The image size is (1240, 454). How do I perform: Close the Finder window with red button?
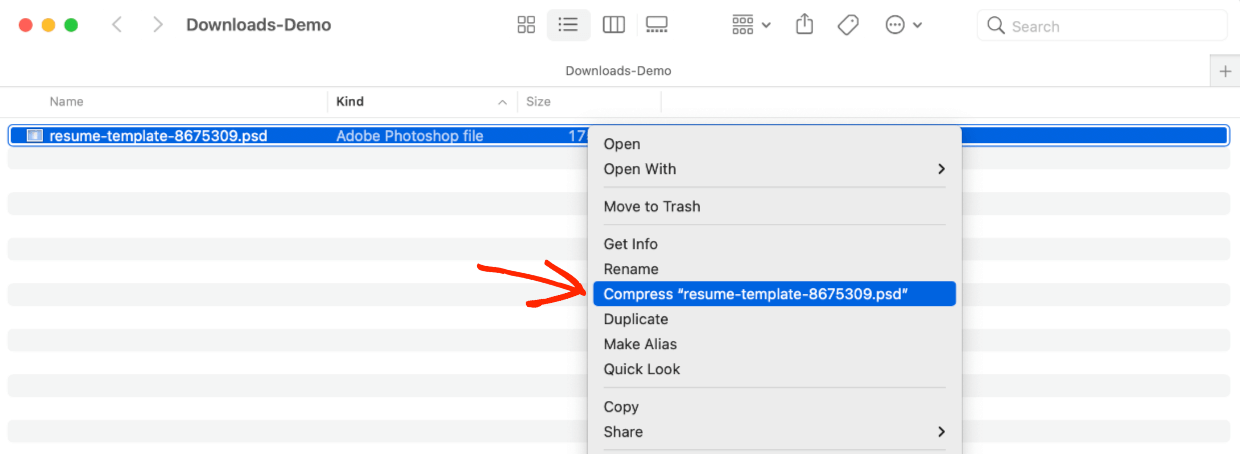(25, 25)
